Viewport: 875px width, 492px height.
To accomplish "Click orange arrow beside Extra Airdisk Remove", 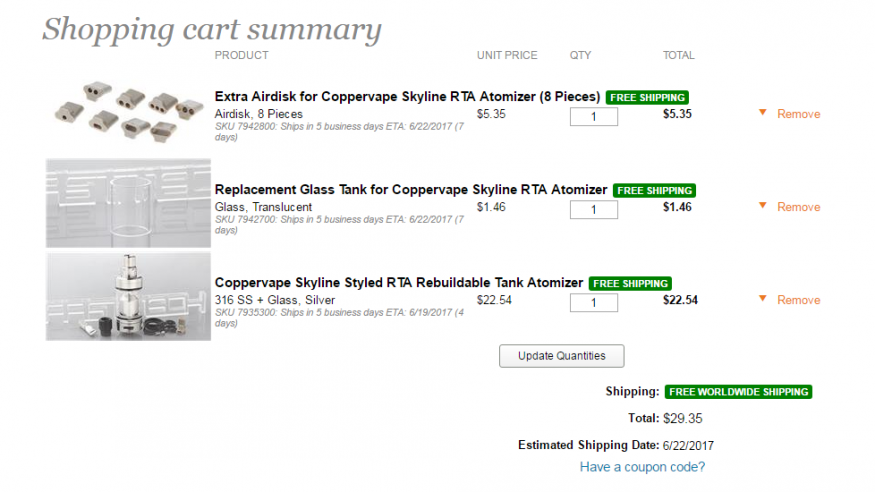I will click(x=762, y=113).
